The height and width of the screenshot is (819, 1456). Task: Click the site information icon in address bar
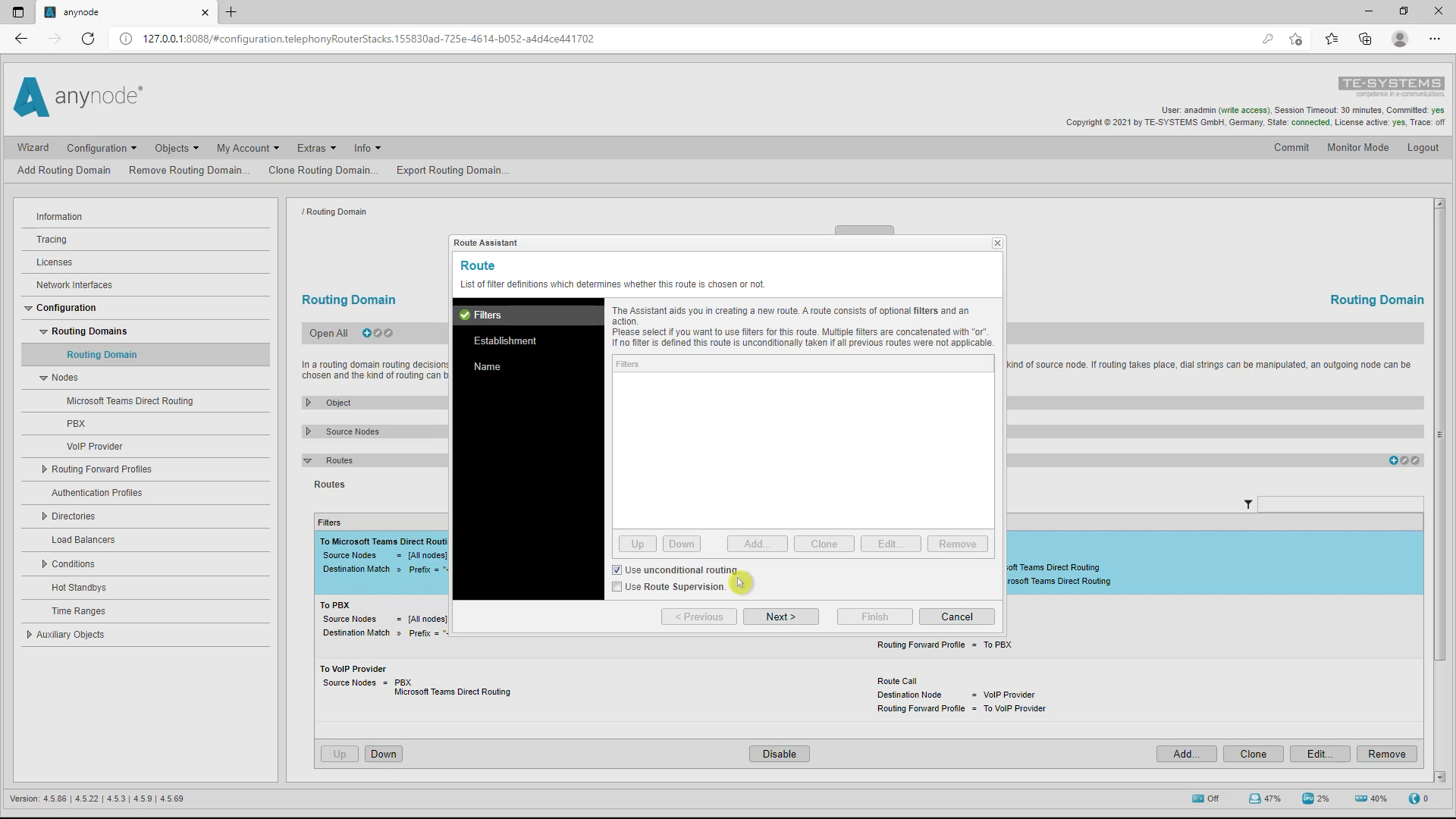pyautogui.click(x=126, y=39)
